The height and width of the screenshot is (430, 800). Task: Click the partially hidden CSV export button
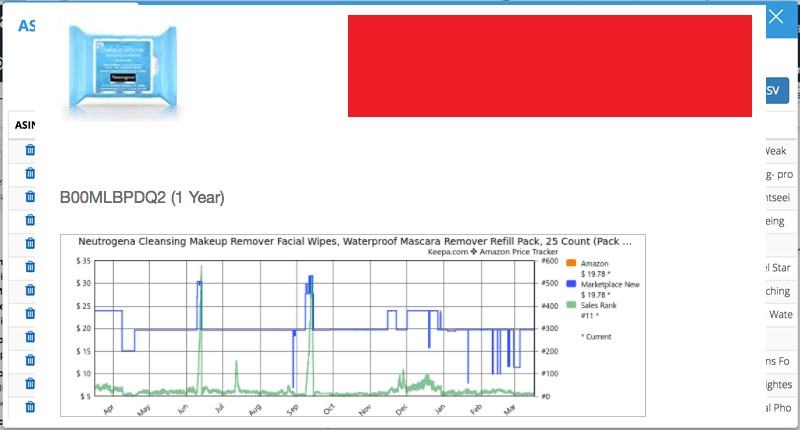click(x=777, y=90)
